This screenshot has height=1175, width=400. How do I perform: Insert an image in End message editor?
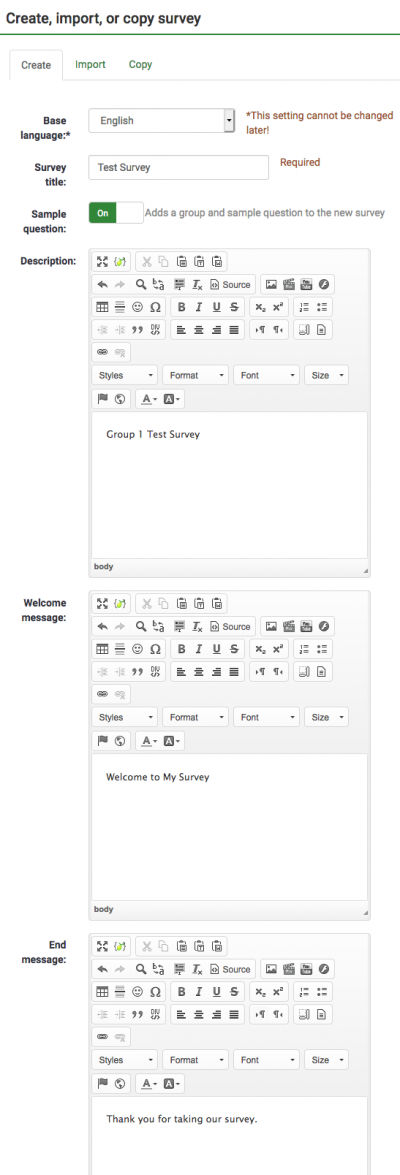(271, 969)
